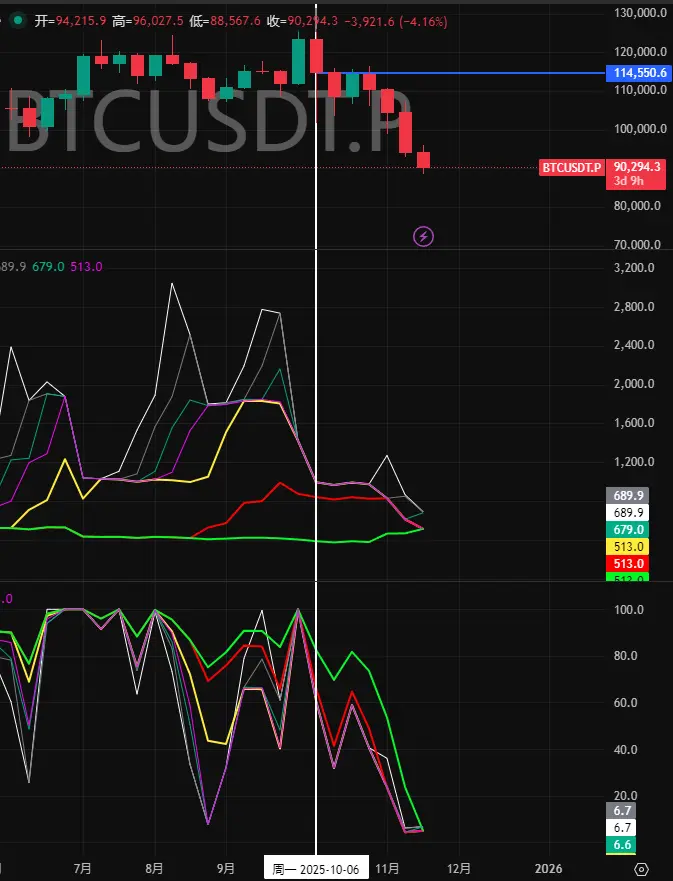Click 100.0 on the lower pane axis
The height and width of the screenshot is (881, 673).
(x=629, y=610)
